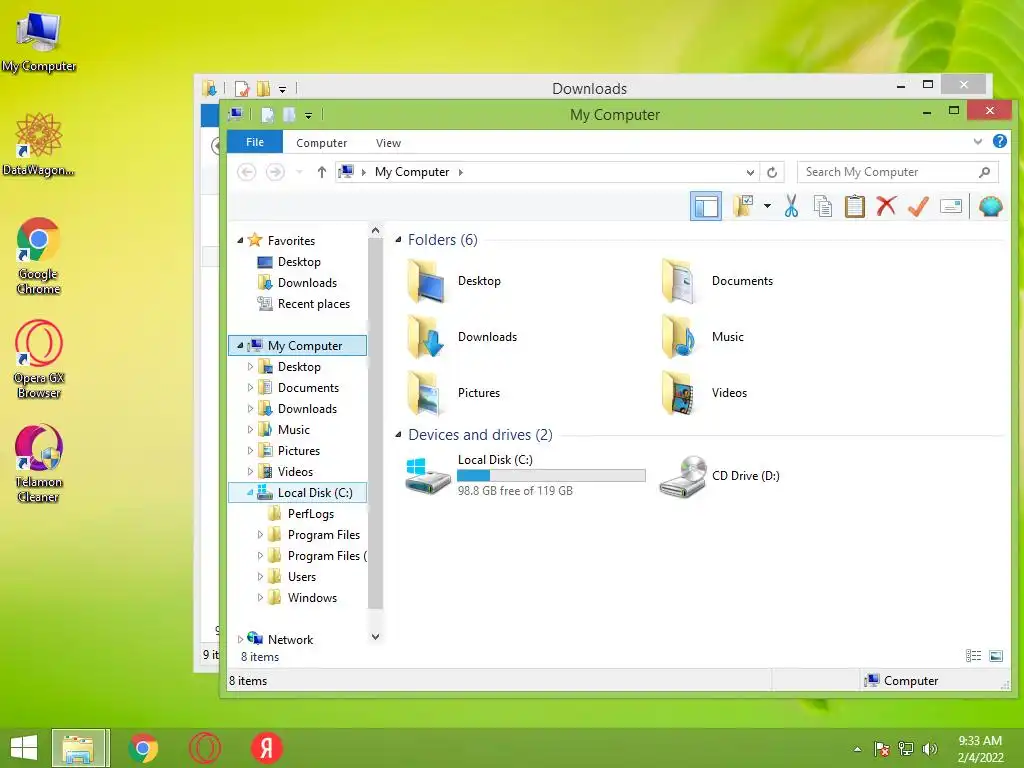
Task: Collapse the Favorites tree section
Action: [x=240, y=240]
